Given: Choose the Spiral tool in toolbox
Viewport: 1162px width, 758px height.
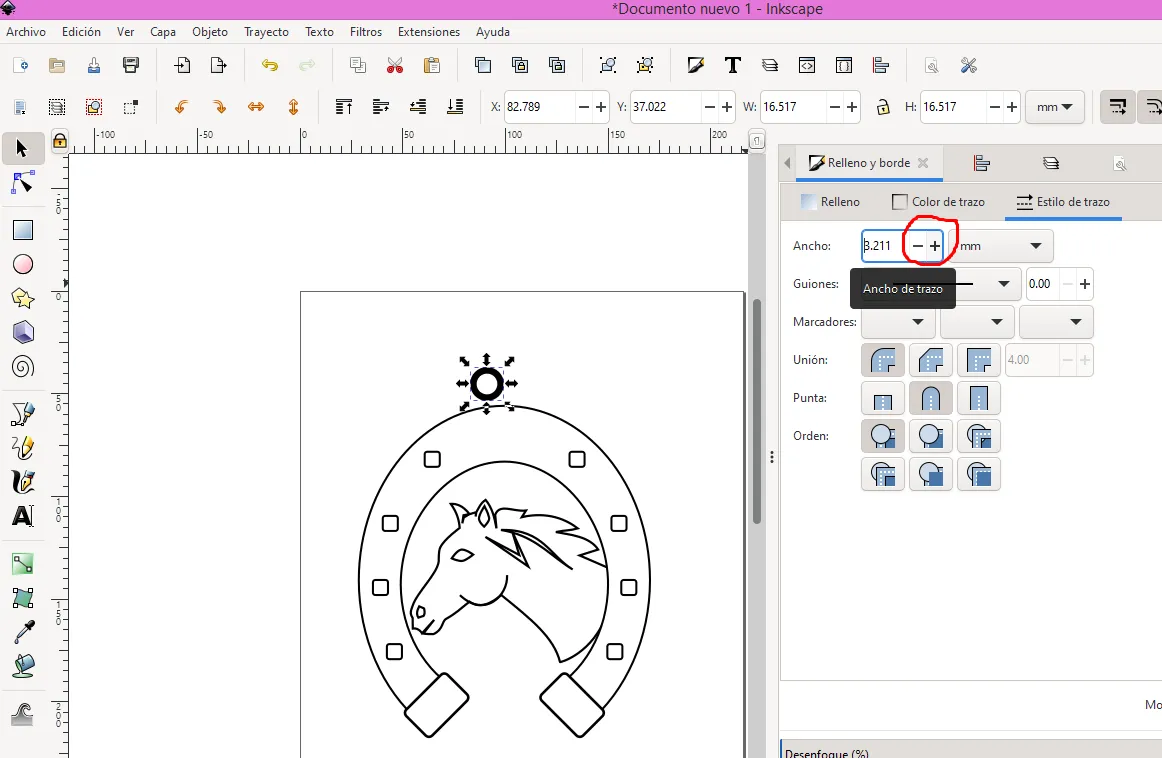Looking at the screenshot, I should coord(22,367).
